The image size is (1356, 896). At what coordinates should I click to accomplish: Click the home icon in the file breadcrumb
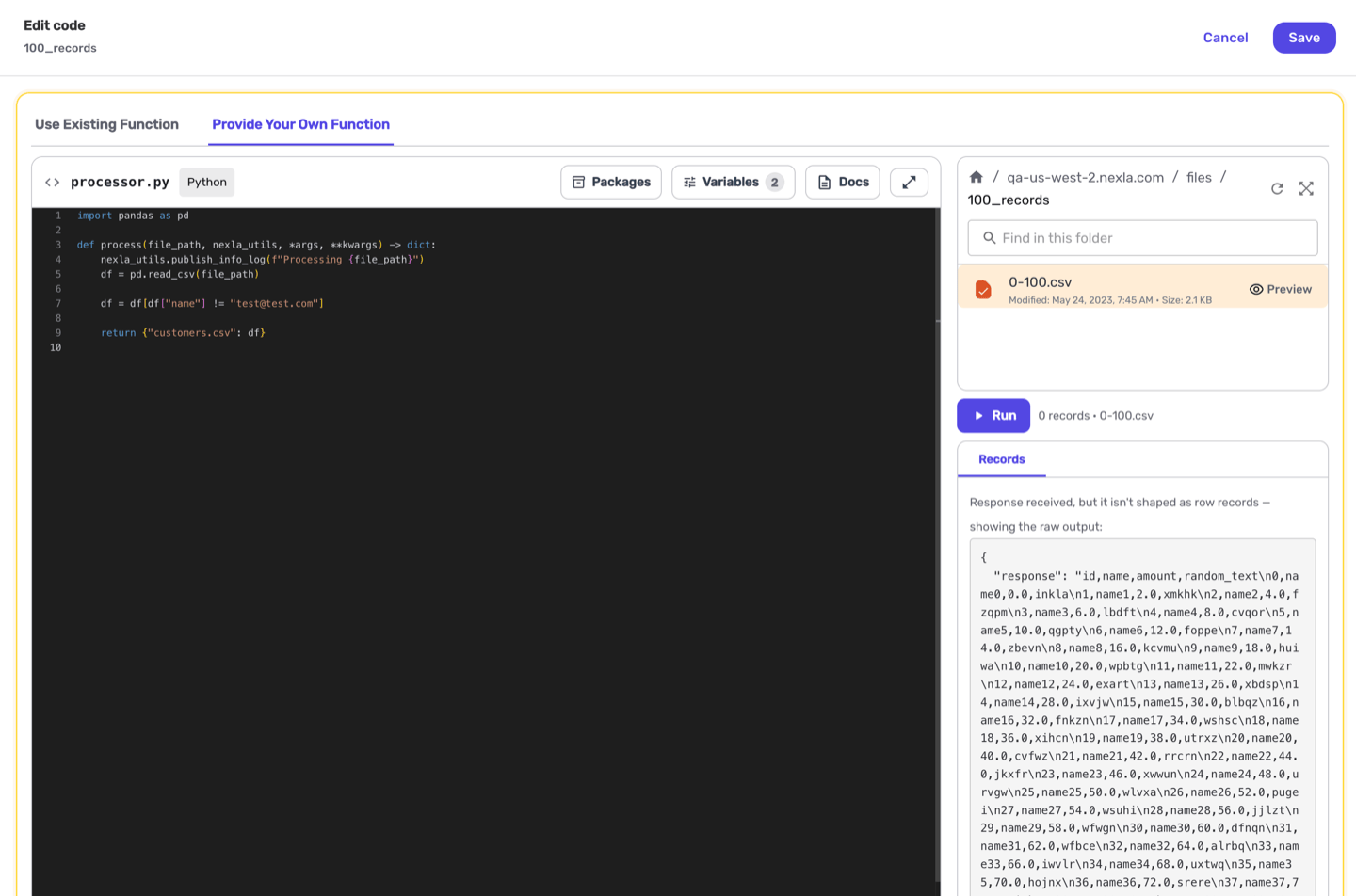(977, 177)
